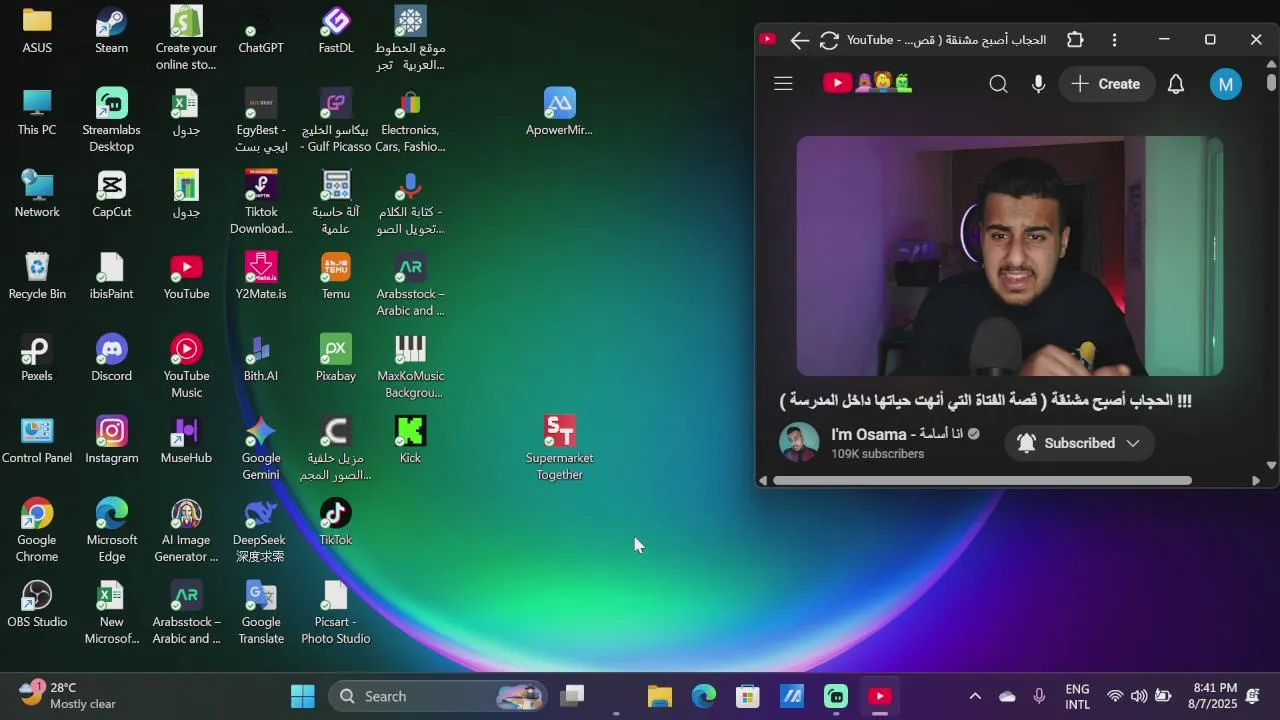
Task: Launch the TikTok desktop icon
Action: click(x=336, y=522)
